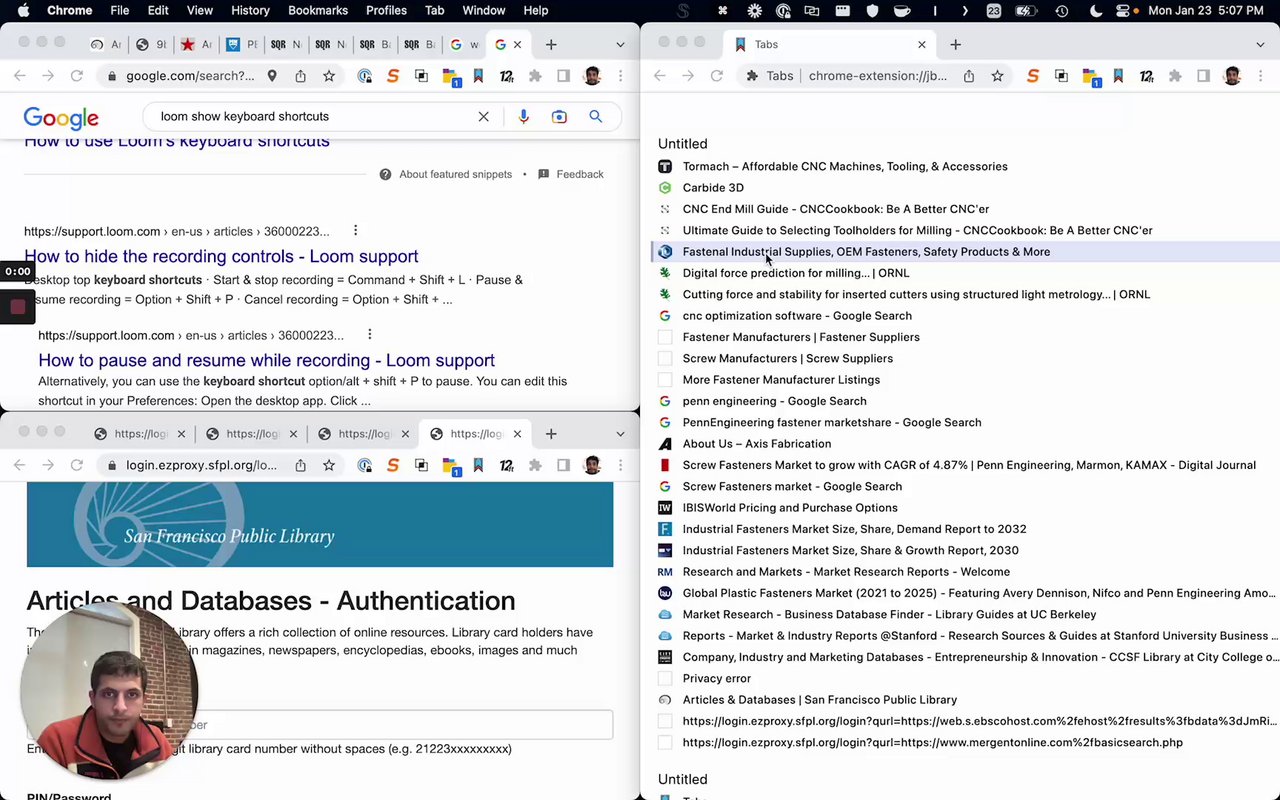Share the Tabs extension page via share icon

click(969, 76)
